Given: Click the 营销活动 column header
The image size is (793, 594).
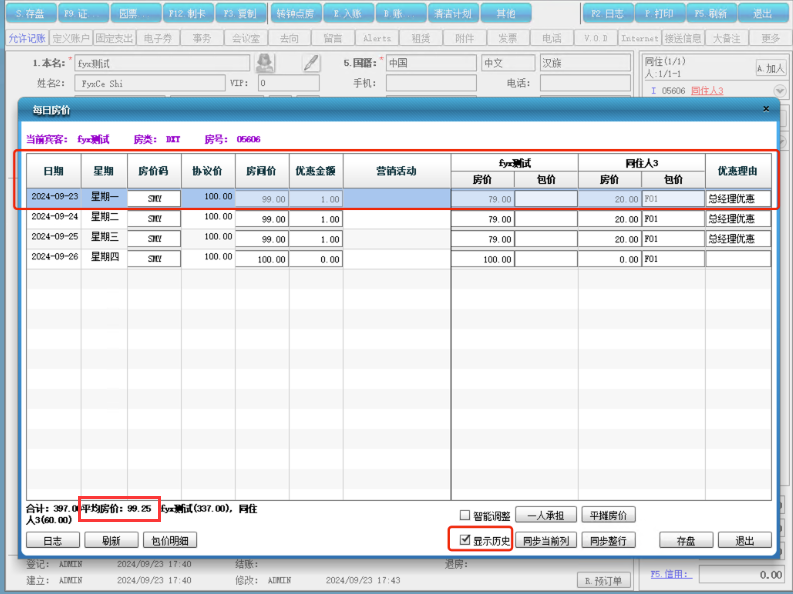Looking at the screenshot, I should coord(396,171).
